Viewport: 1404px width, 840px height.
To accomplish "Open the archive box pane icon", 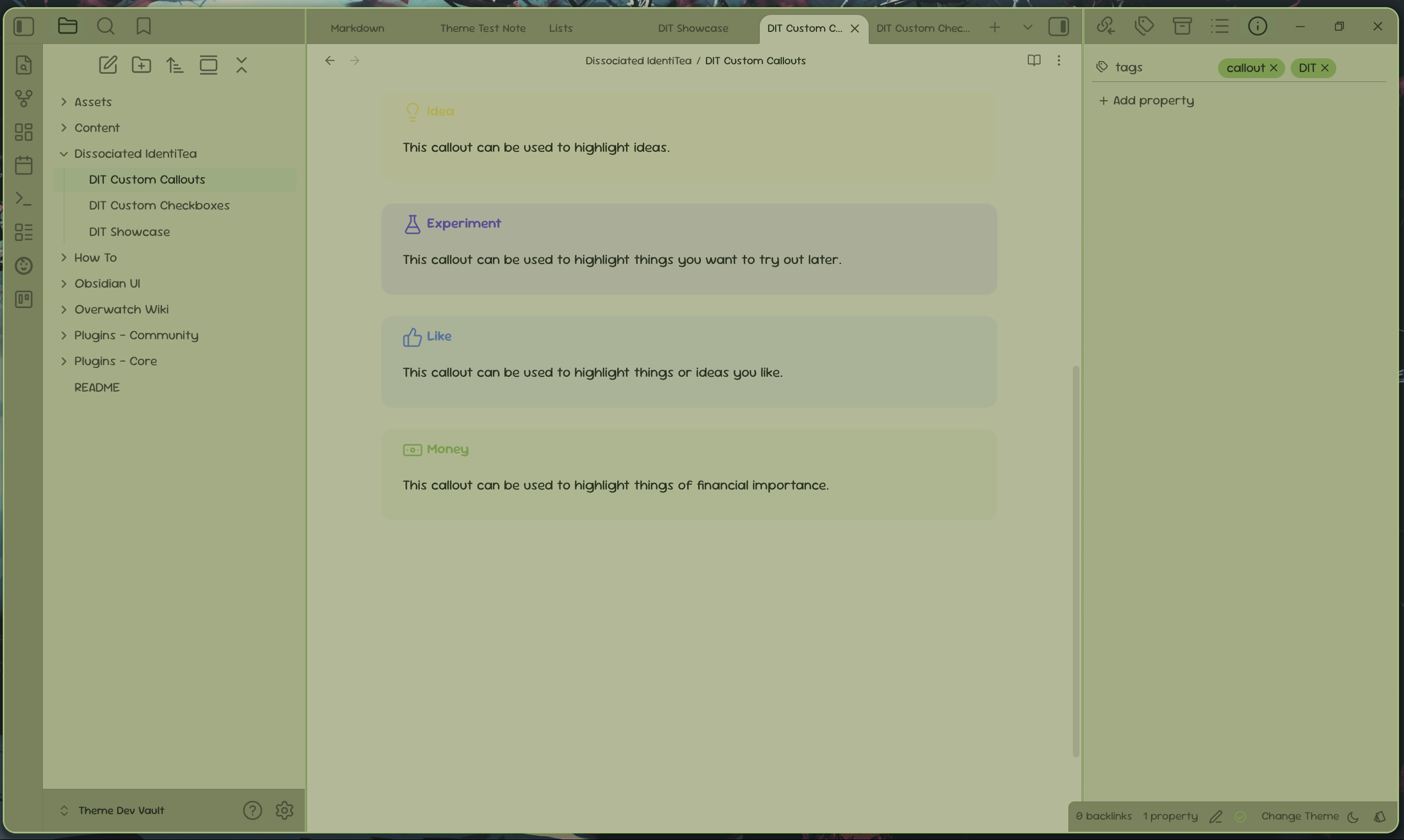I will 1182,26.
